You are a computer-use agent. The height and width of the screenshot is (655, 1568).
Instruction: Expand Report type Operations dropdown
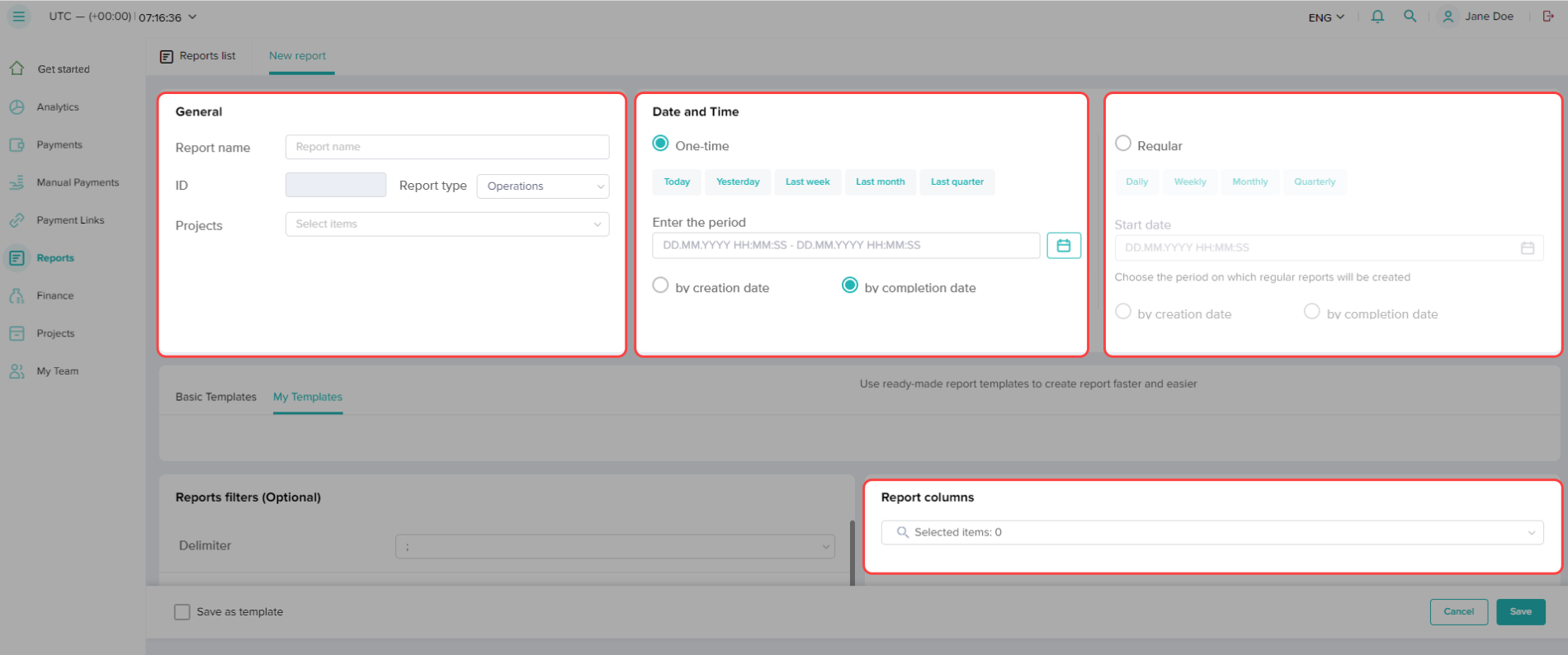coord(543,186)
